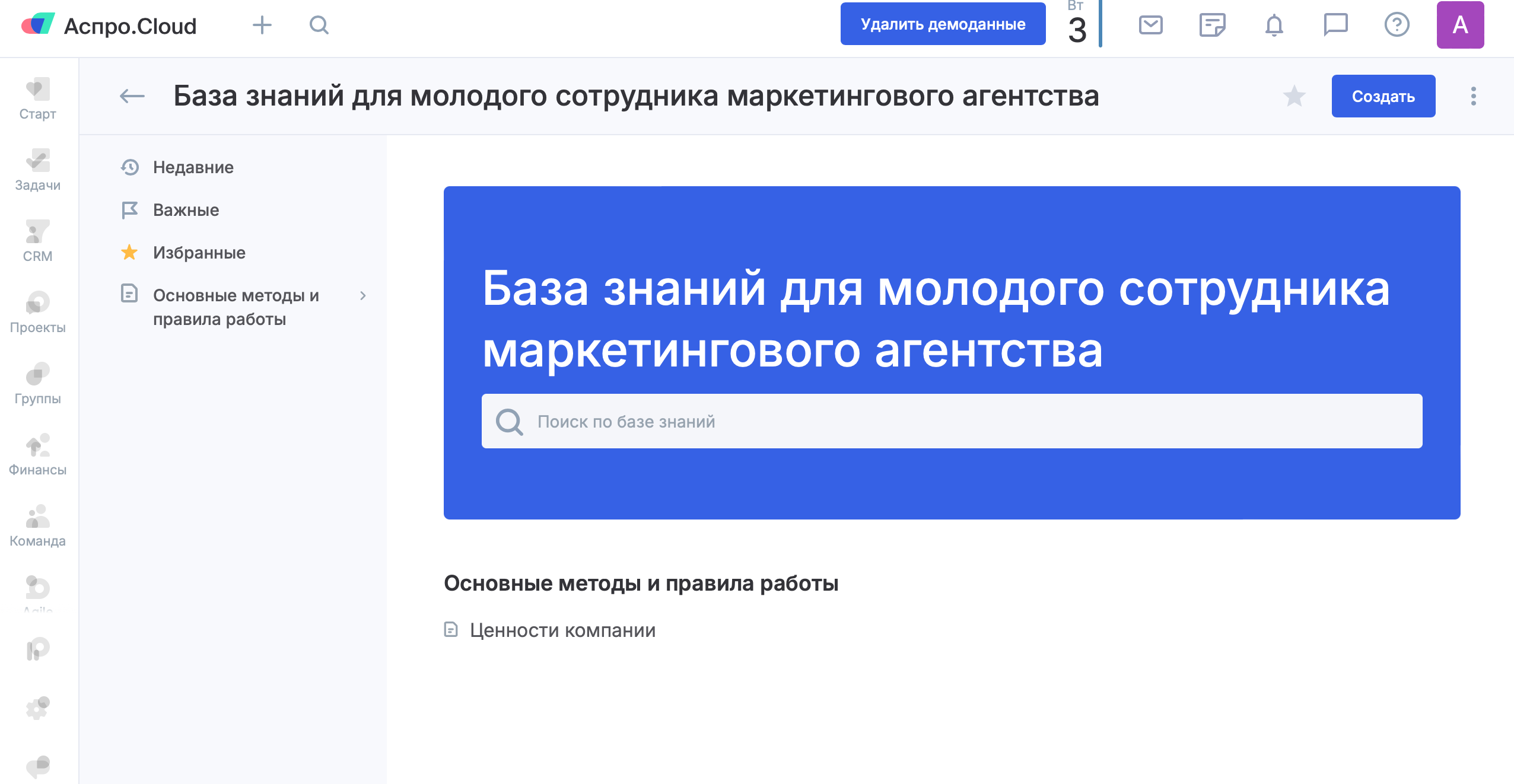1514x784 pixels.
Task: Open global search magnifier in header
Action: pyautogui.click(x=319, y=25)
